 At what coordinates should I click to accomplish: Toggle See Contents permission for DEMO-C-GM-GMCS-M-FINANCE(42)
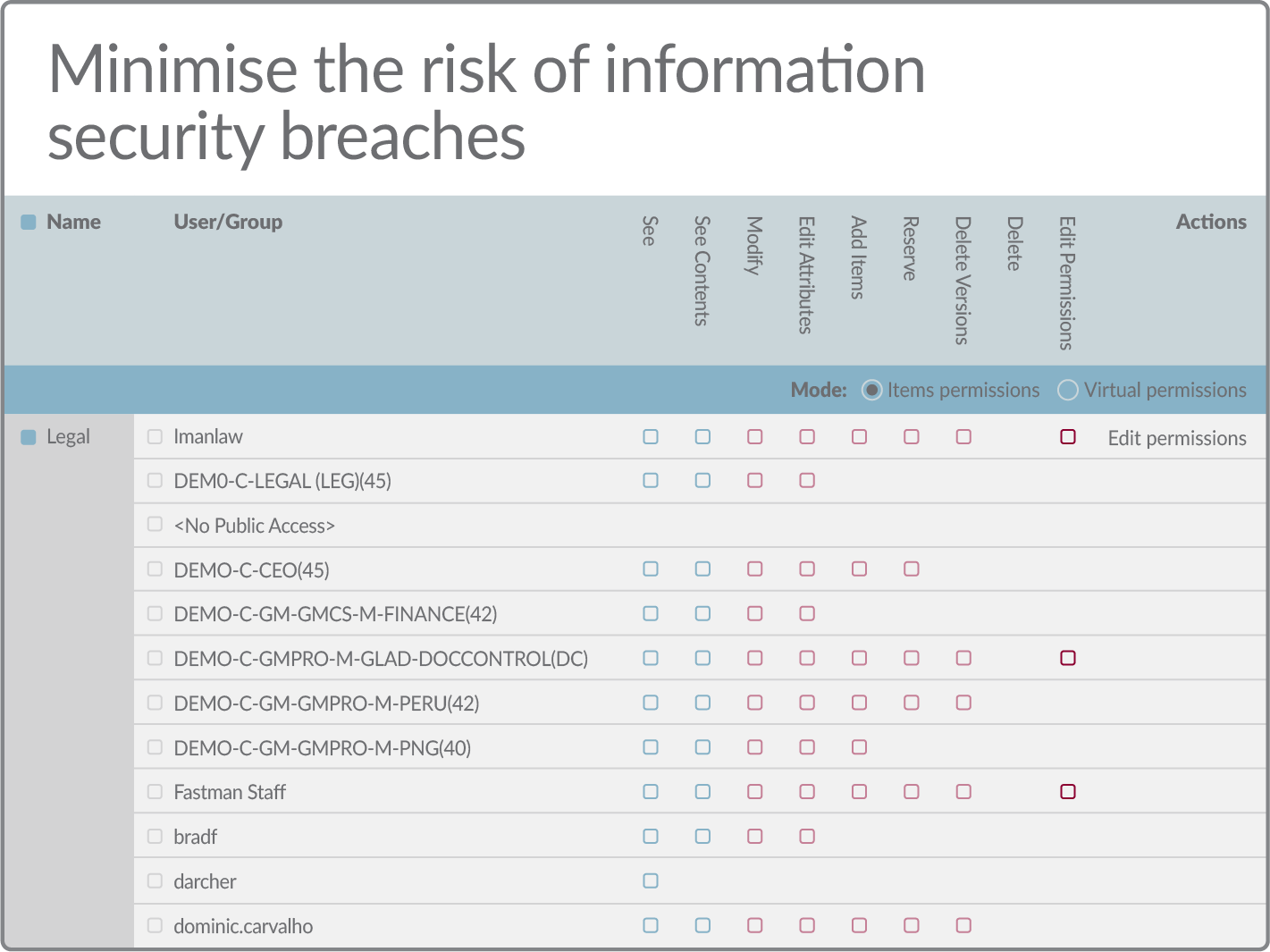point(702,613)
